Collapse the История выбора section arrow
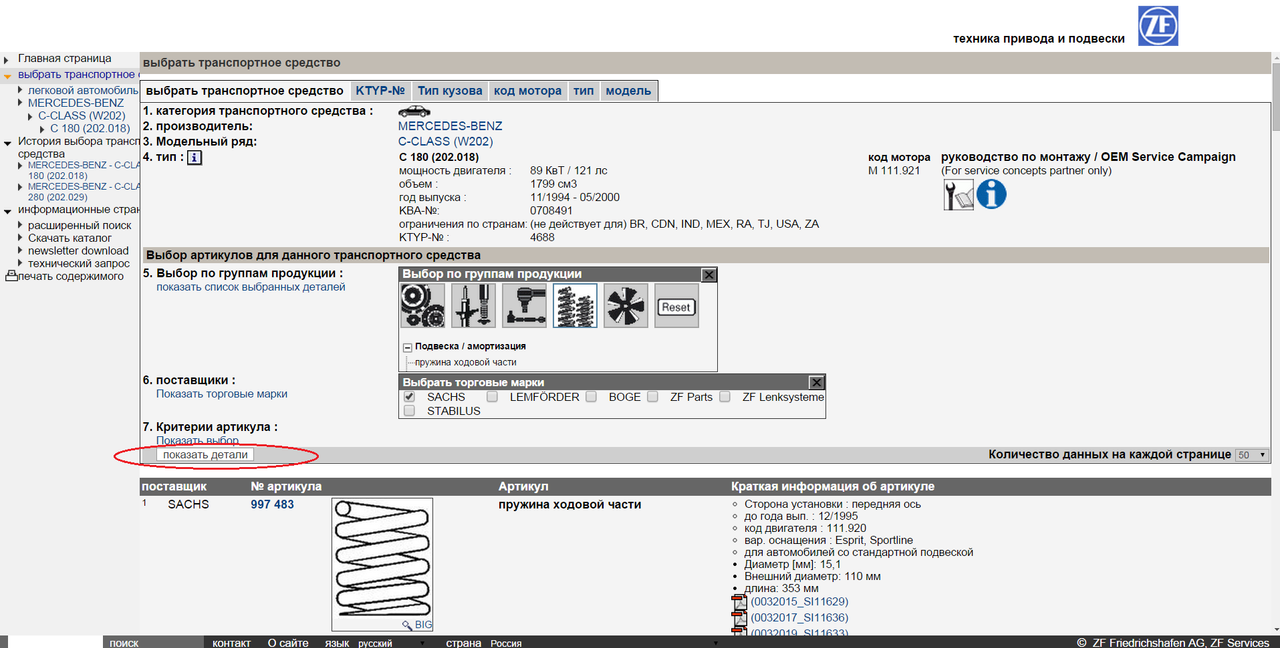The image size is (1280, 648). pos(7,142)
